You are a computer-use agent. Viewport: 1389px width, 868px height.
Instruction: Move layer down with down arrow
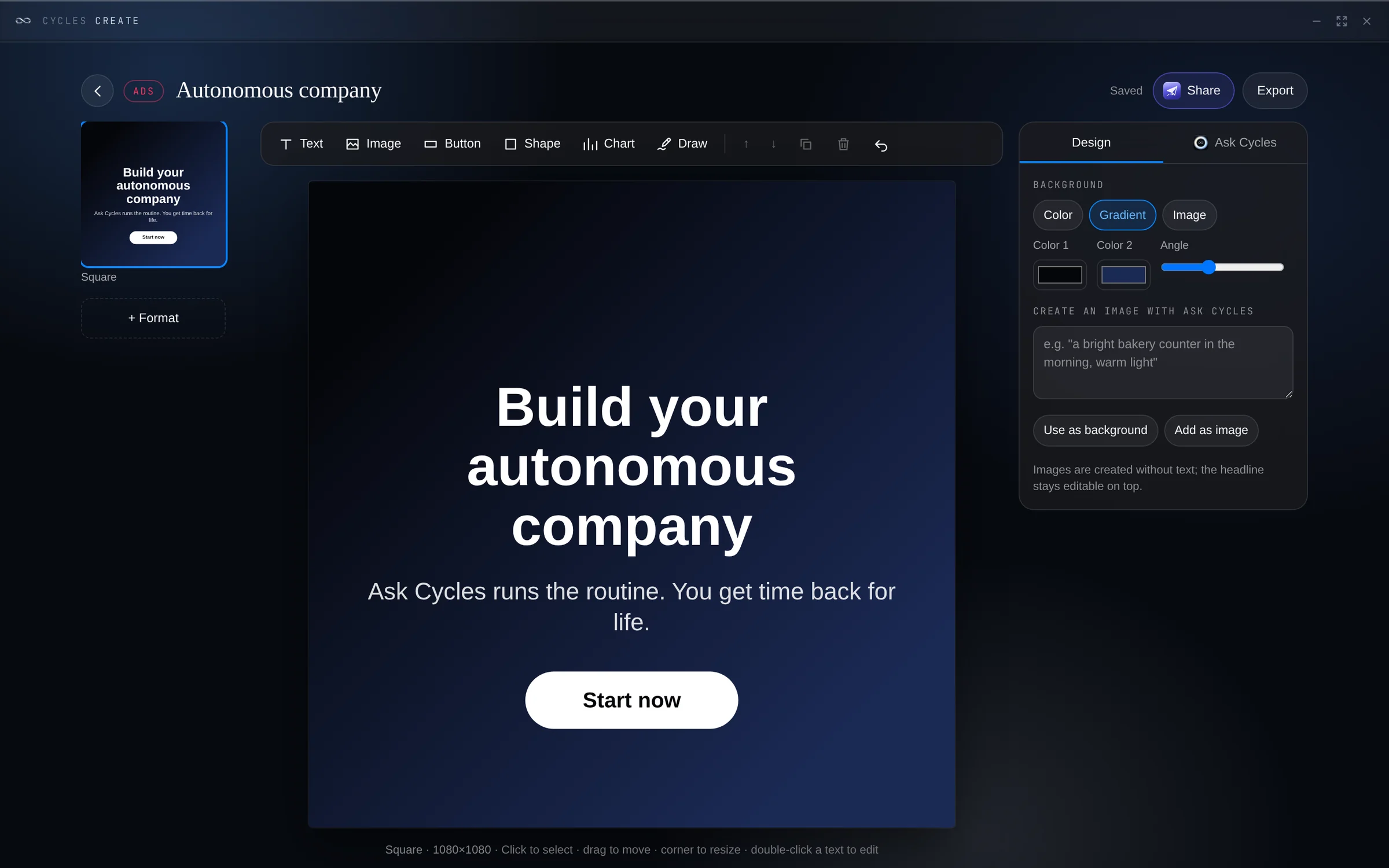click(x=773, y=144)
